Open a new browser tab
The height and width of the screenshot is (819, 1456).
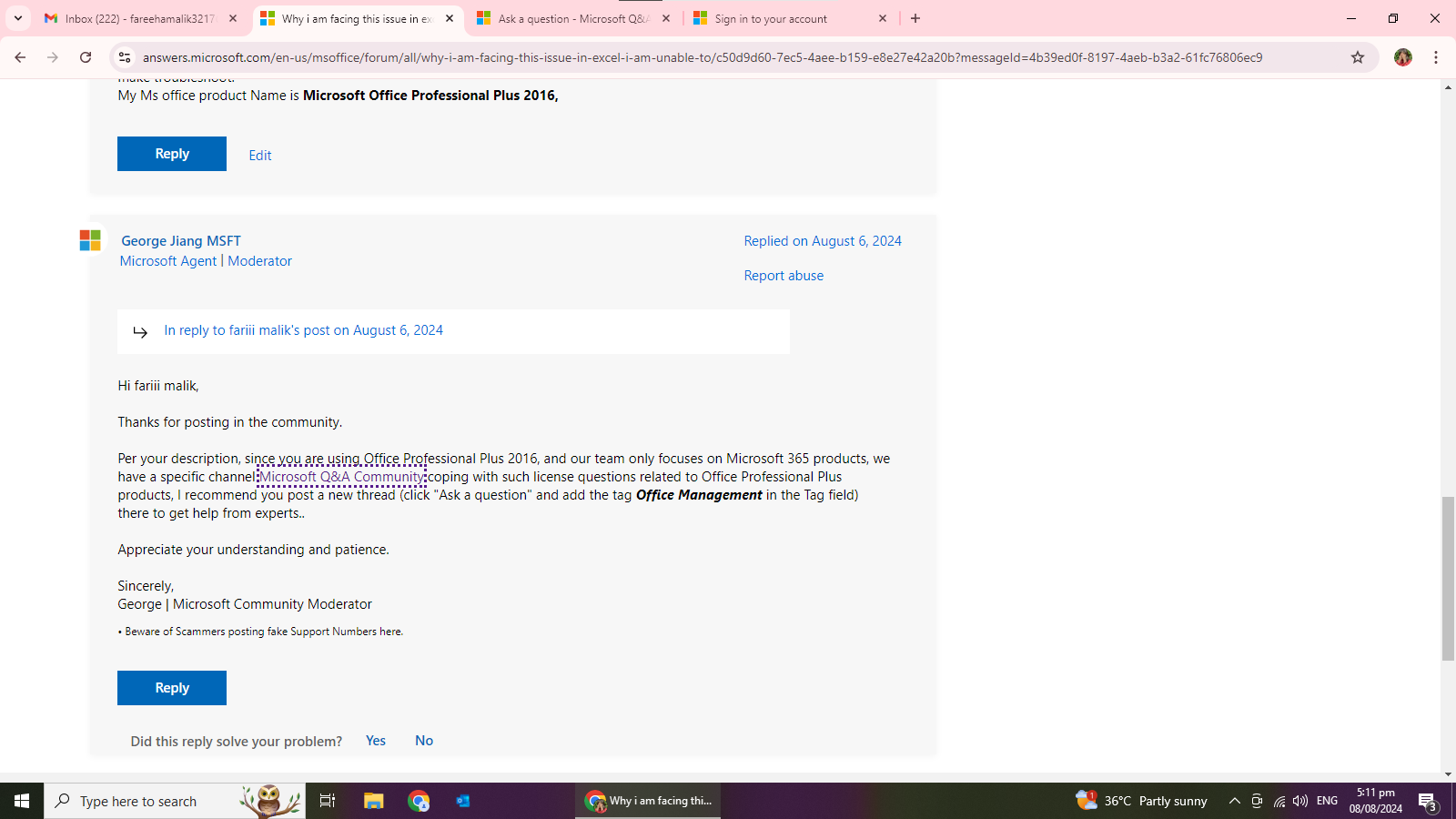(x=915, y=18)
